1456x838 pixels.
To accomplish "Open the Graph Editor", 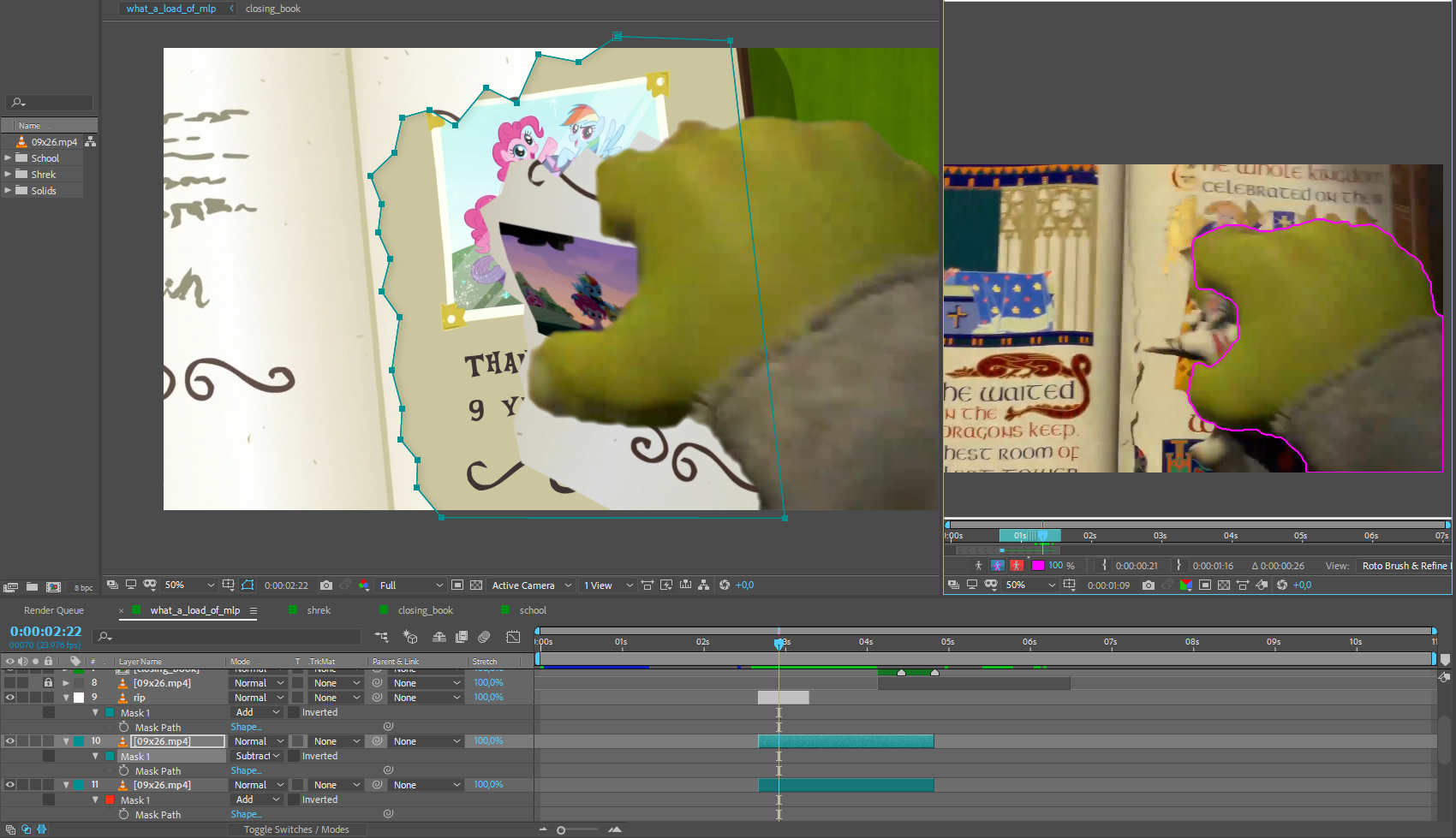I will click(513, 637).
